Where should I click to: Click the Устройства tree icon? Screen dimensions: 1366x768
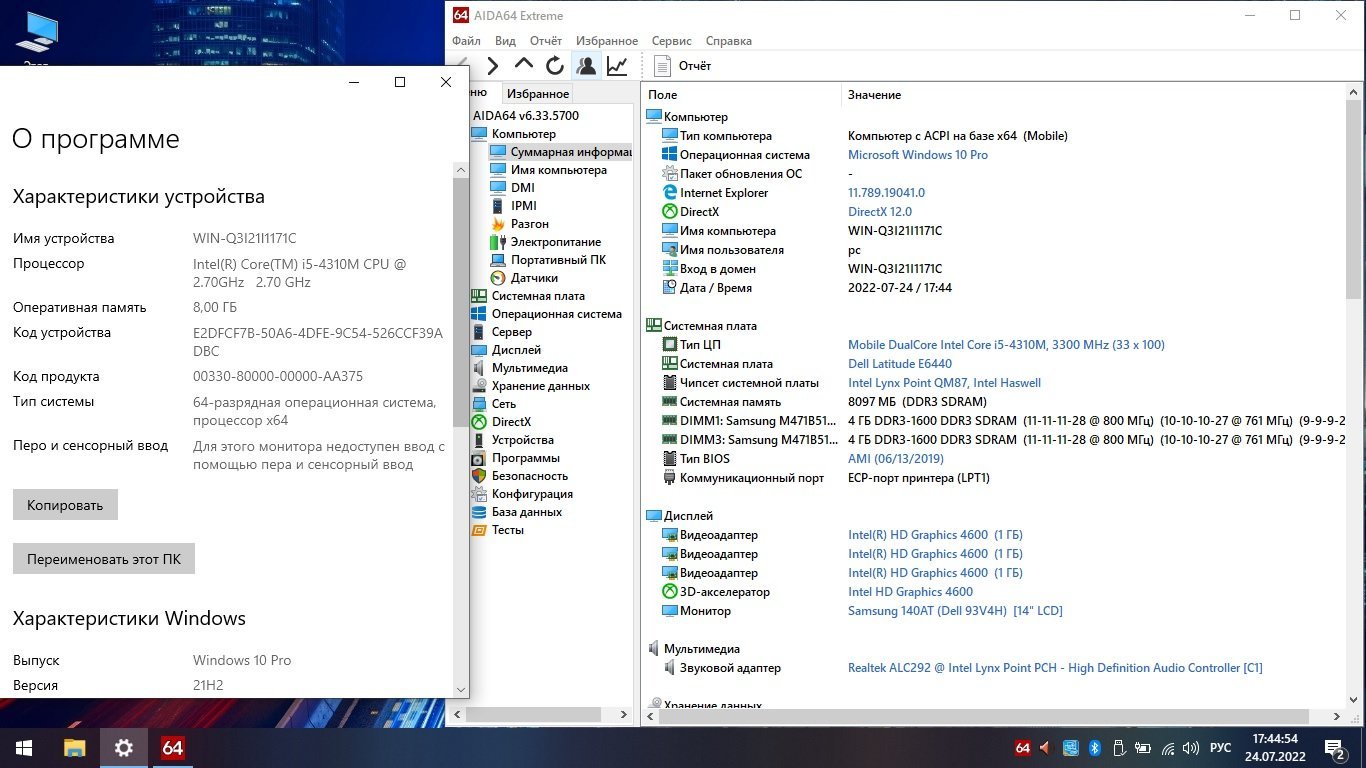click(479, 440)
